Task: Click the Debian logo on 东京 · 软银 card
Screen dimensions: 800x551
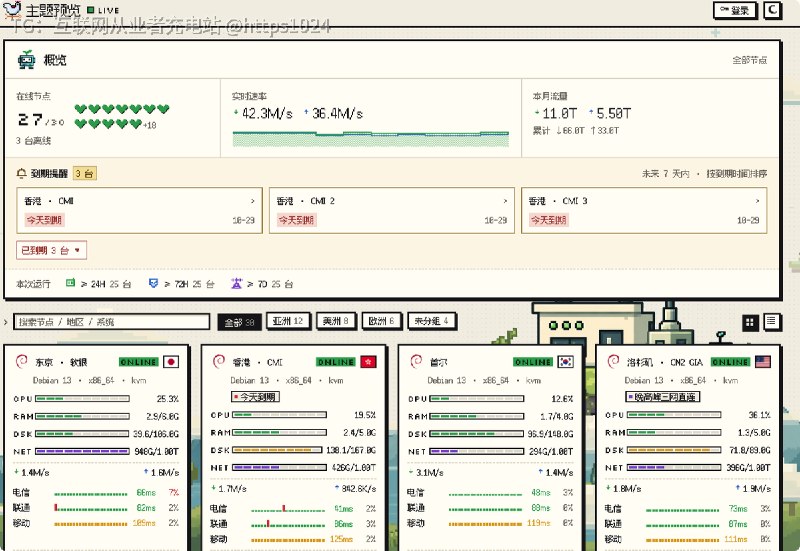Action: (21, 362)
